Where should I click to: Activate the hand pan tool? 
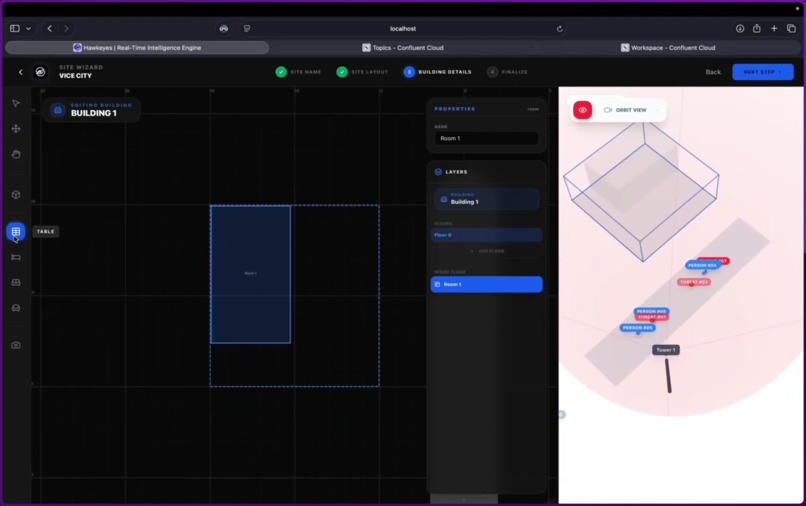(16, 154)
